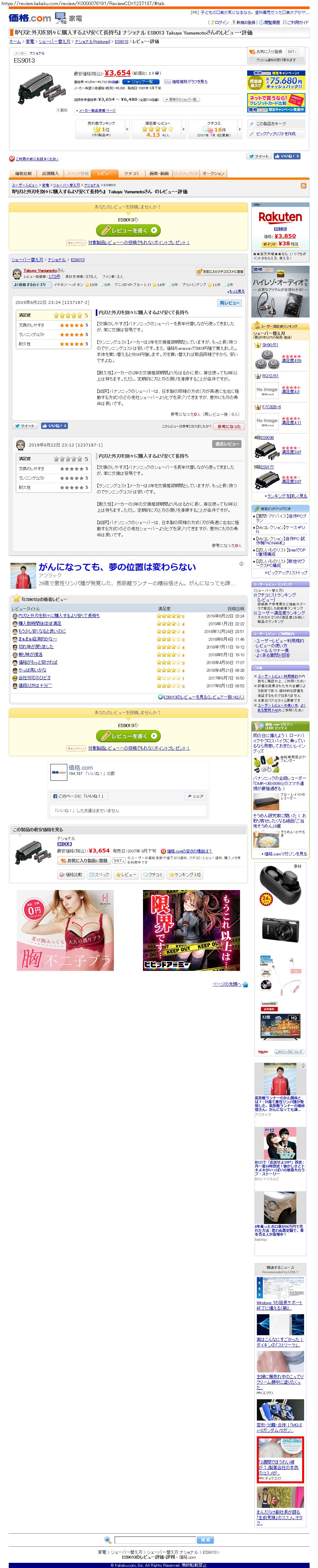Switch to the 画像・動画 tab
The width and height of the screenshot is (318, 1568).
[x=159, y=174]
